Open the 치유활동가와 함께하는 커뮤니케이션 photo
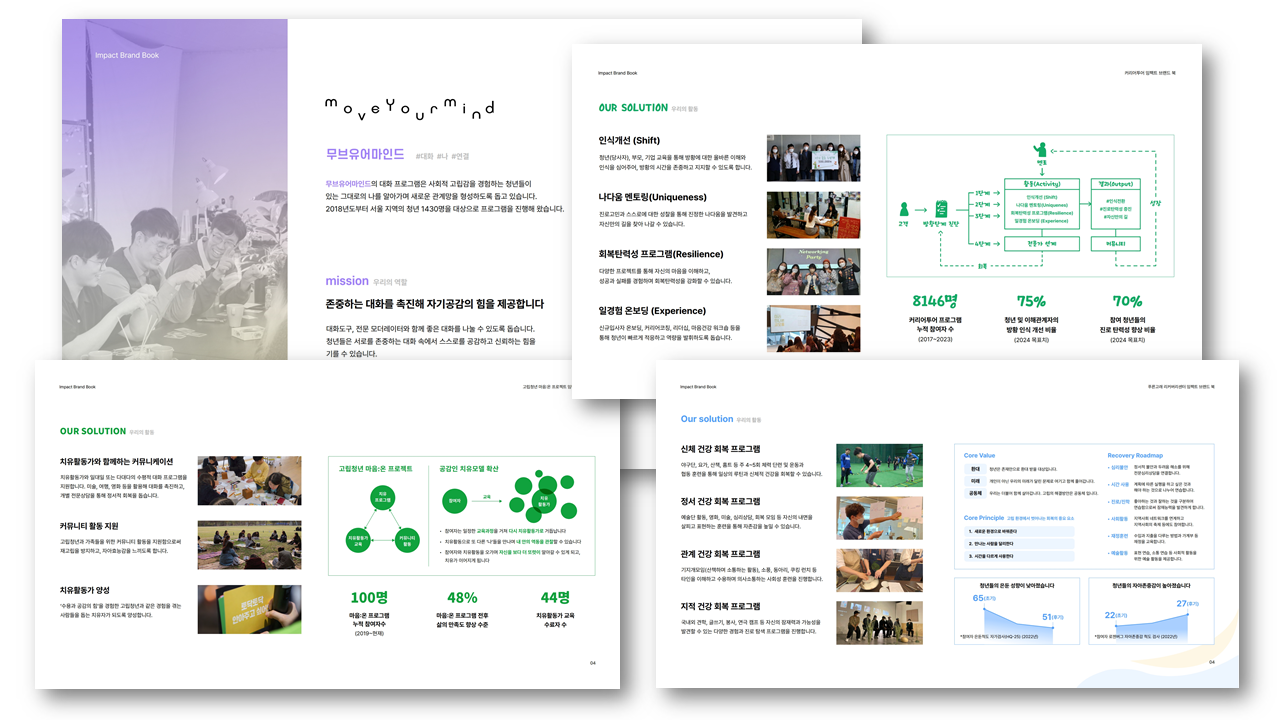1280x720 pixels. 249,481
